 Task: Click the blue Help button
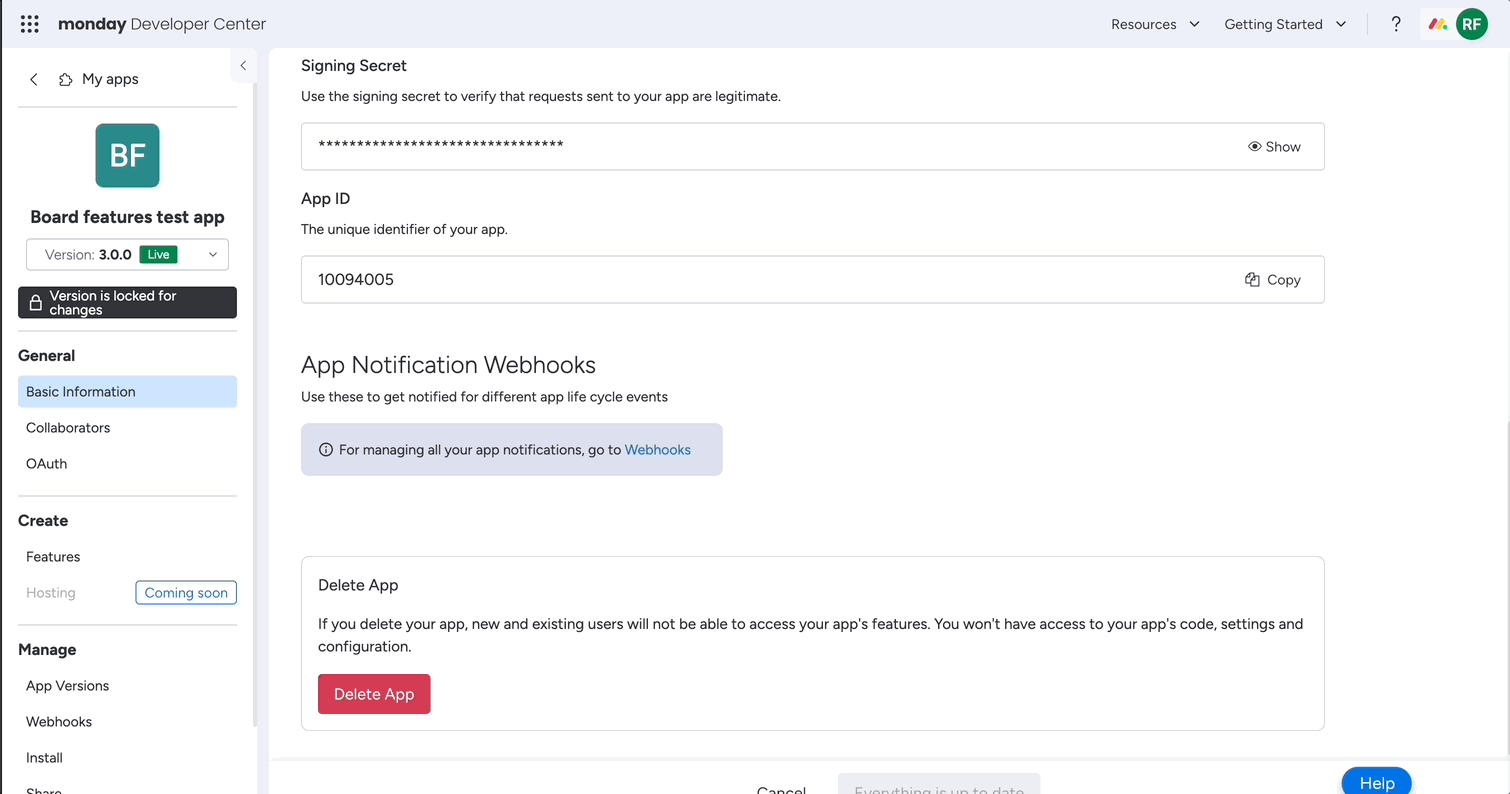(1376, 782)
